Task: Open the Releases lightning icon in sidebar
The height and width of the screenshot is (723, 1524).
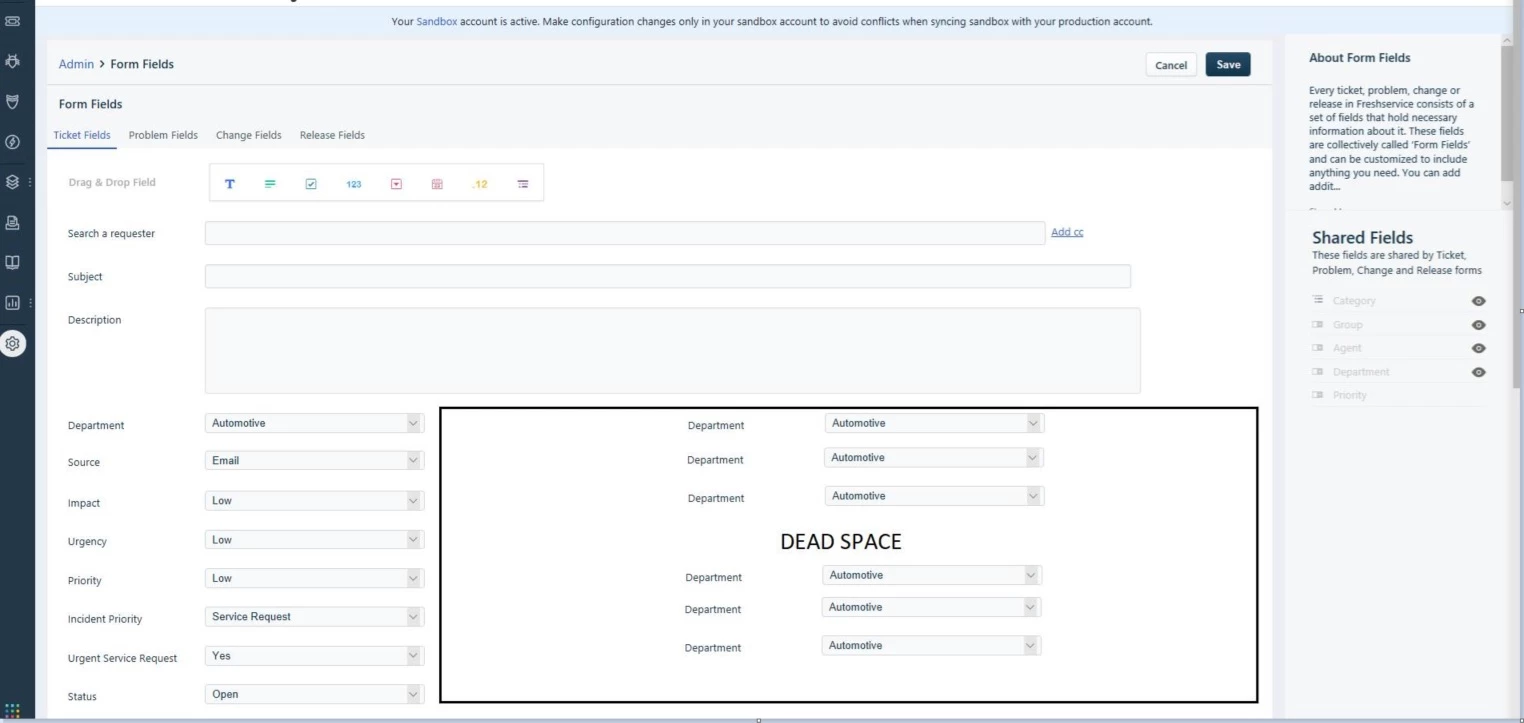Action: click(x=13, y=140)
